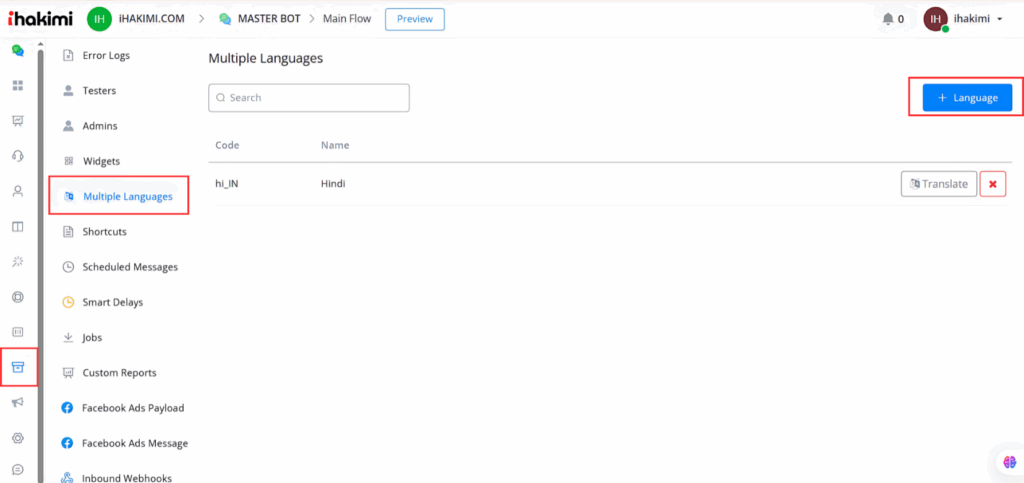Open the headset live chat icon
The height and width of the screenshot is (483, 1024).
point(17,156)
